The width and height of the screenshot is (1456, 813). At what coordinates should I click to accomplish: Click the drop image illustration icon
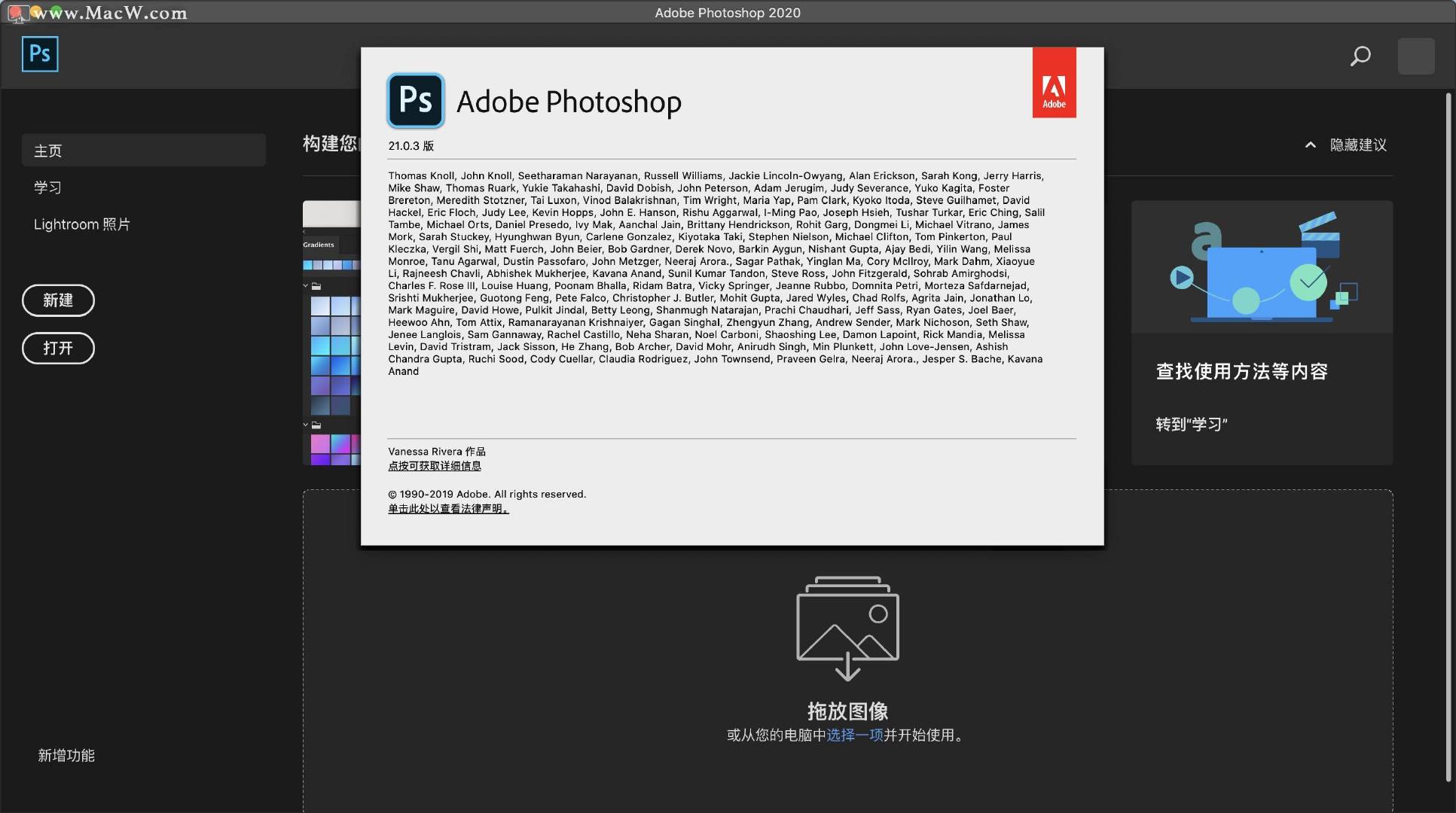click(x=847, y=629)
